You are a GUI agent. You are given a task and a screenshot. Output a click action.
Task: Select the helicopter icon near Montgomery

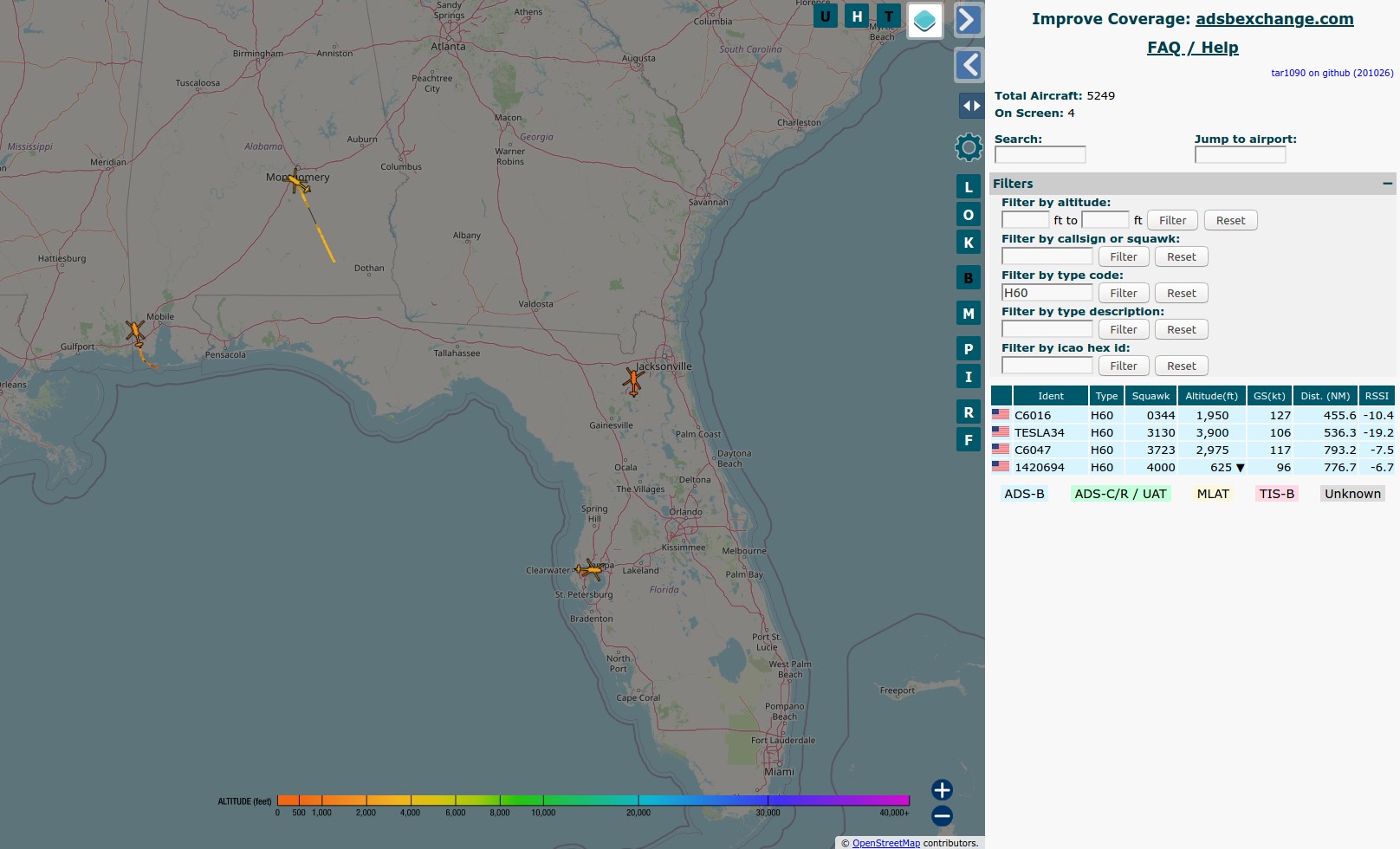[298, 182]
